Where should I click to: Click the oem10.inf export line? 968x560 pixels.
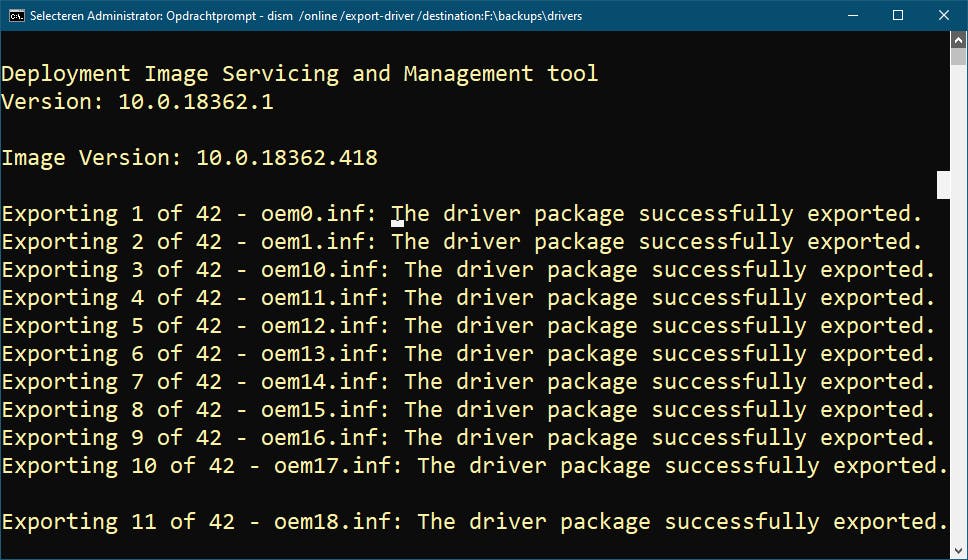click(468, 270)
